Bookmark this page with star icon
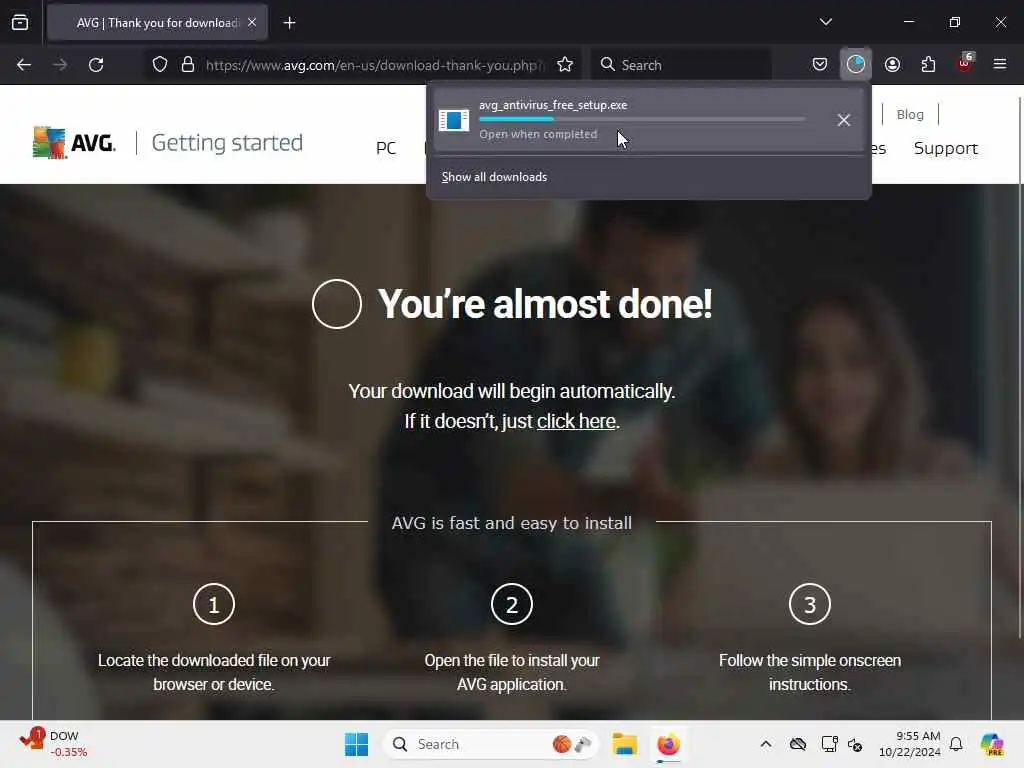The width and height of the screenshot is (1024, 768). [565, 65]
